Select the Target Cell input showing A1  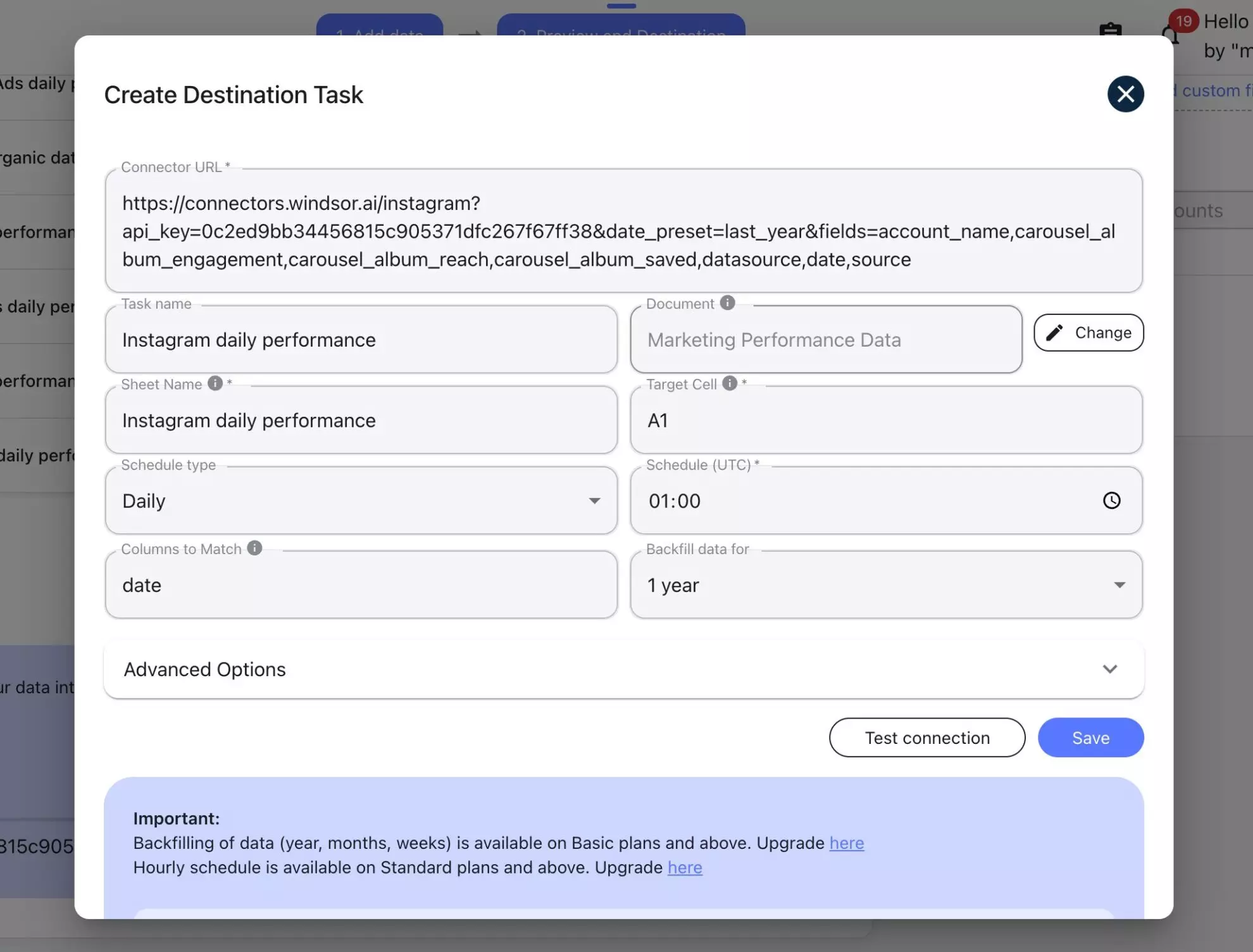[x=885, y=420]
